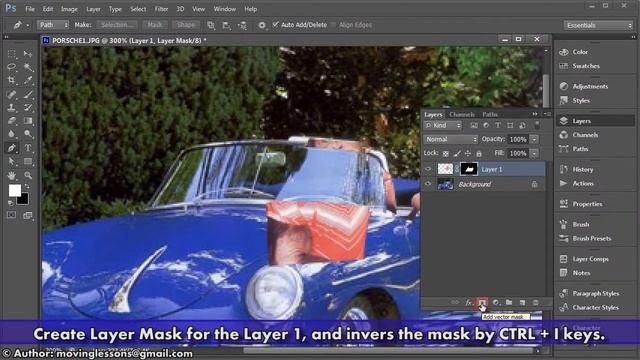Select the Crop tool
This screenshot has width=640, height=360.
[12, 80]
